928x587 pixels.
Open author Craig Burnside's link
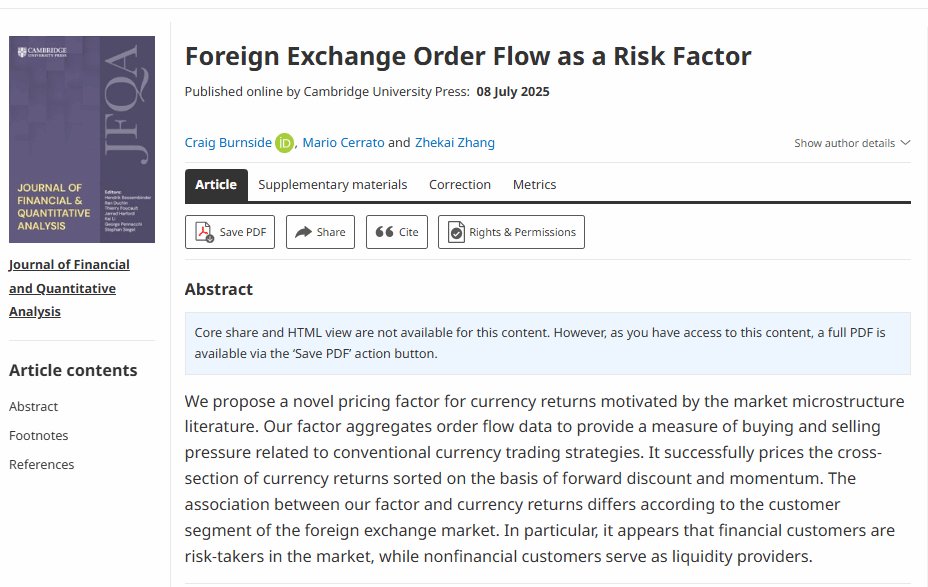(228, 143)
